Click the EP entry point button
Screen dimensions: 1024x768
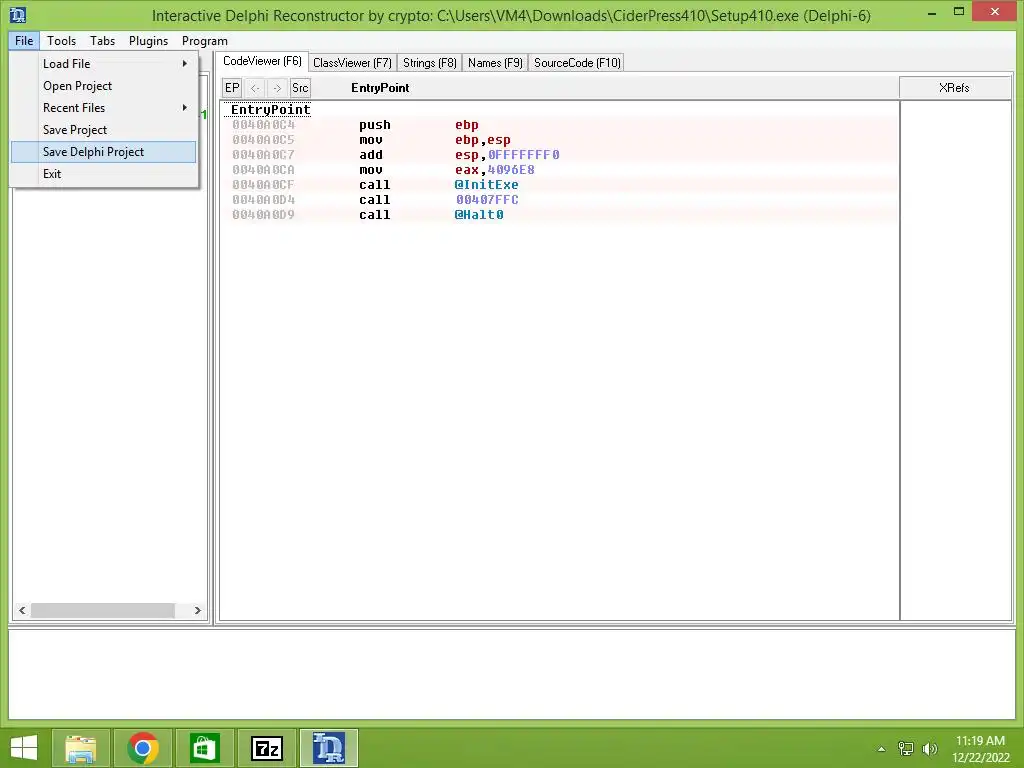pyautogui.click(x=232, y=88)
